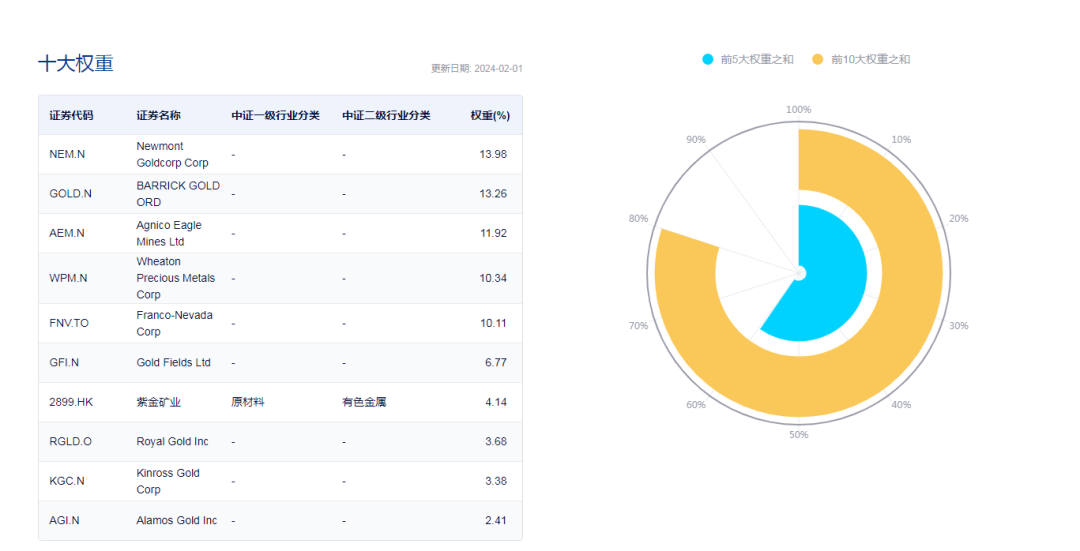The image size is (1080, 551).
Task: Click the Alamos Gold Inc entry
Action: click(176, 521)
